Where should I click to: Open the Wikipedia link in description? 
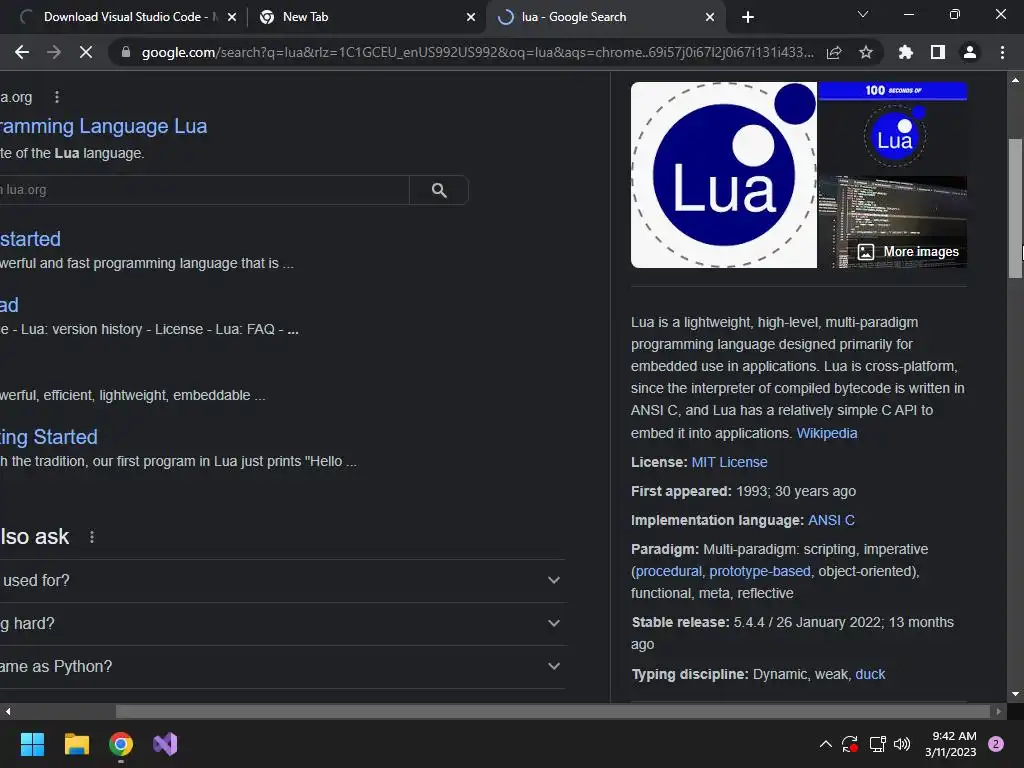coord(827,433)
